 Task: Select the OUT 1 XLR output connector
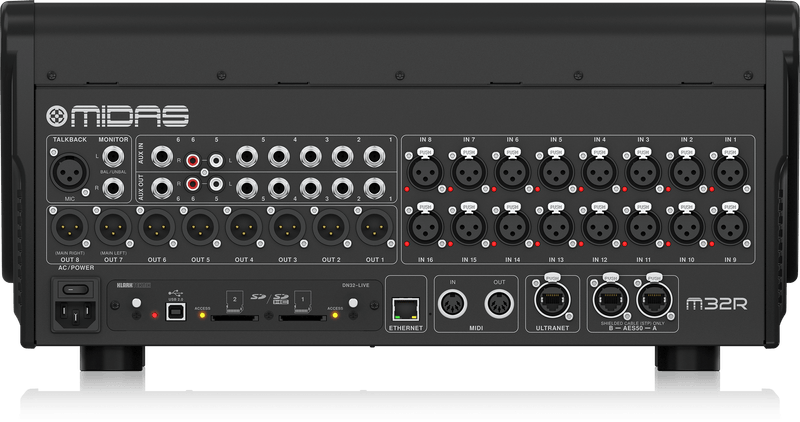coord(372,227)
